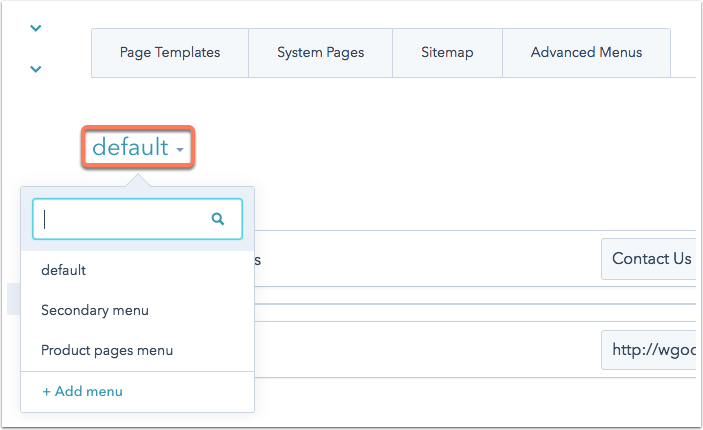Image resolution: width=703 pixels, height=430 pixels.
Task: Select the Advanced Menus tab
Action: pos(586,52)
